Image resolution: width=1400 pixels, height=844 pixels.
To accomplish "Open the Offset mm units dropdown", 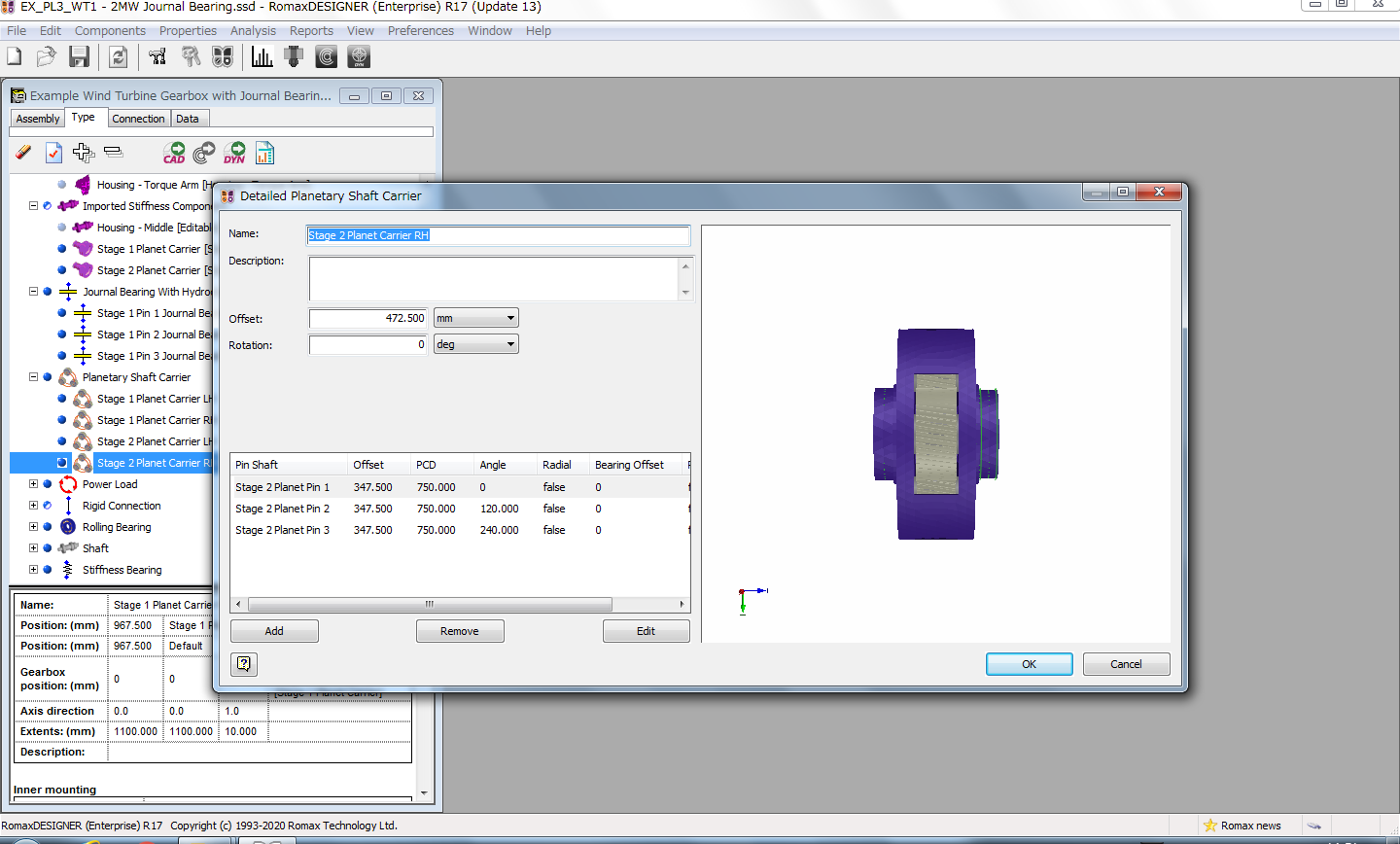I will point(476,318).
